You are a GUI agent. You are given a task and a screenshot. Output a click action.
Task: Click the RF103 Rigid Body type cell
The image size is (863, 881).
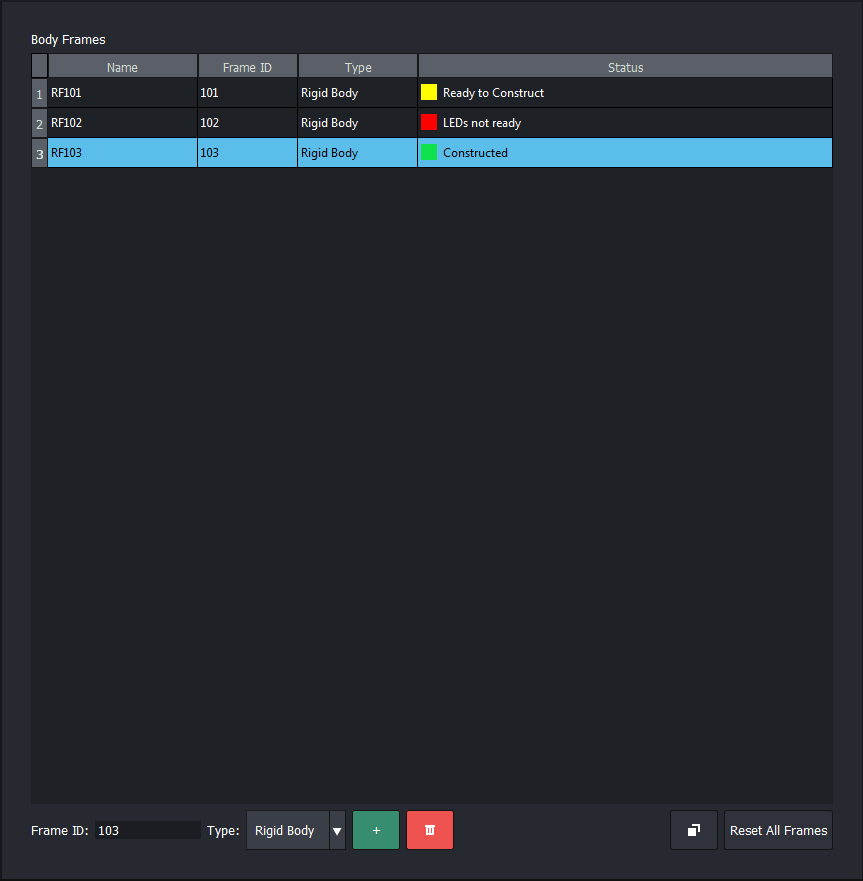coord(357,153)
